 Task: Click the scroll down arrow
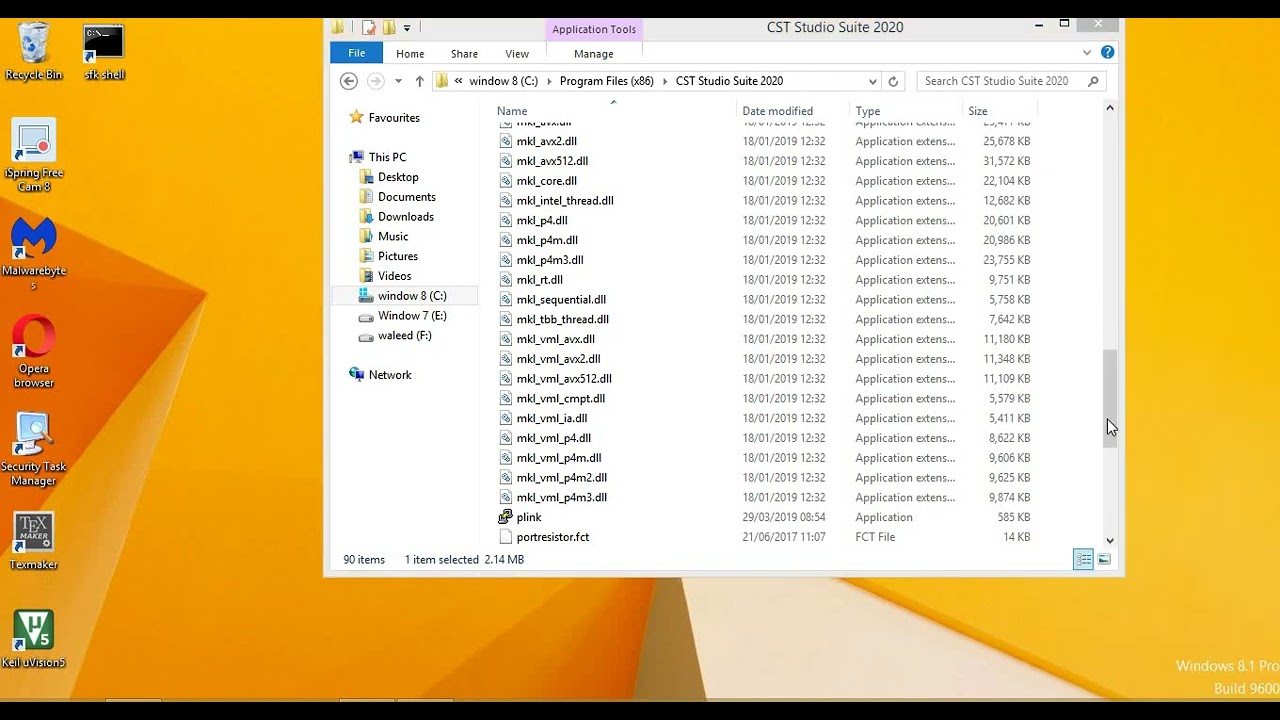[x=1109, y=540]
